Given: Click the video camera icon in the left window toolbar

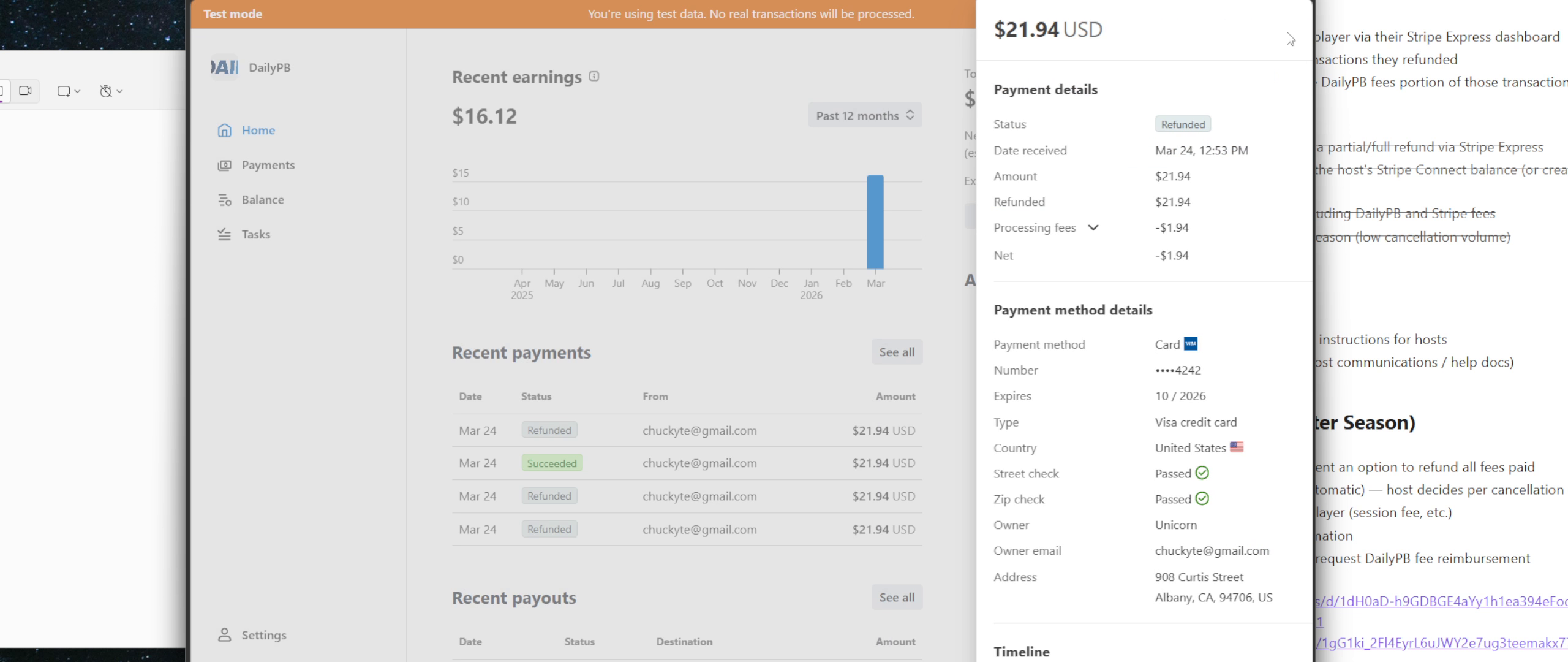Looking at the screenshot, I should tap(25, 91).
